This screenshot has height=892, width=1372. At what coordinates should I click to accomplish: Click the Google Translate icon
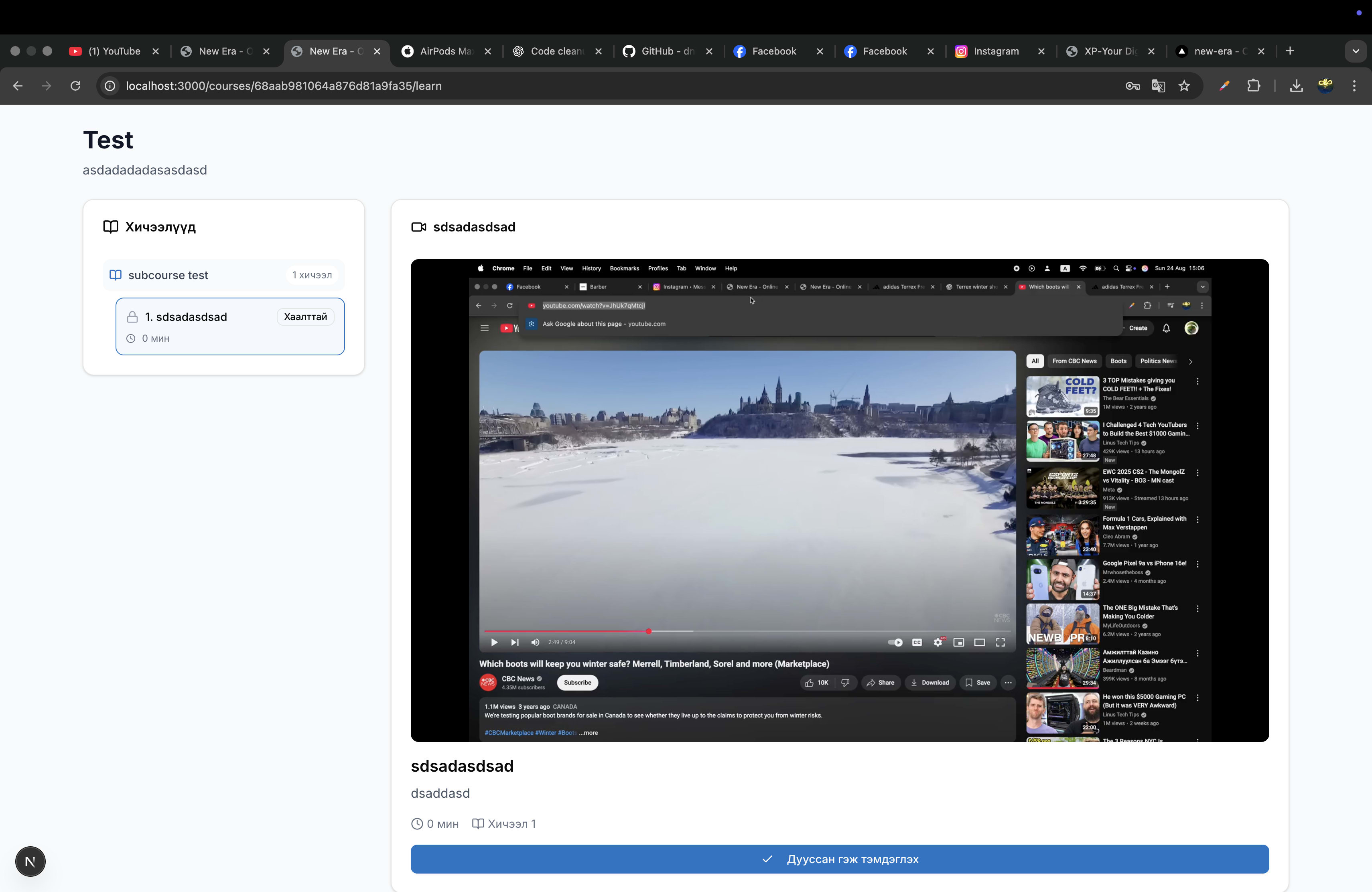pyautogui.click(x=1158, y=86)
